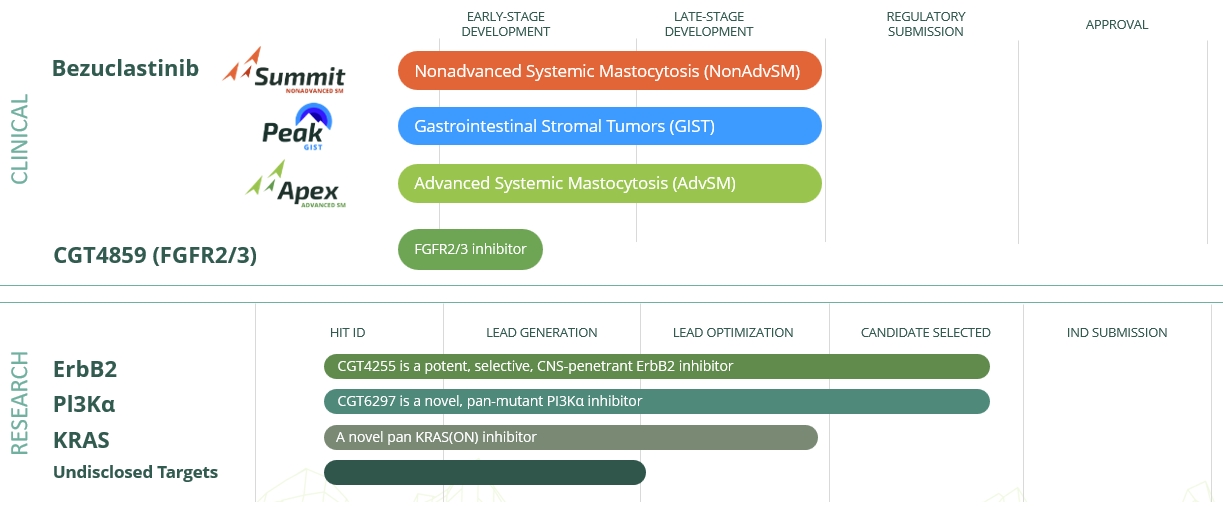The image size is (1223, 507).
Task: Select the Lead Optimization column header
Action: coord(733,332)
